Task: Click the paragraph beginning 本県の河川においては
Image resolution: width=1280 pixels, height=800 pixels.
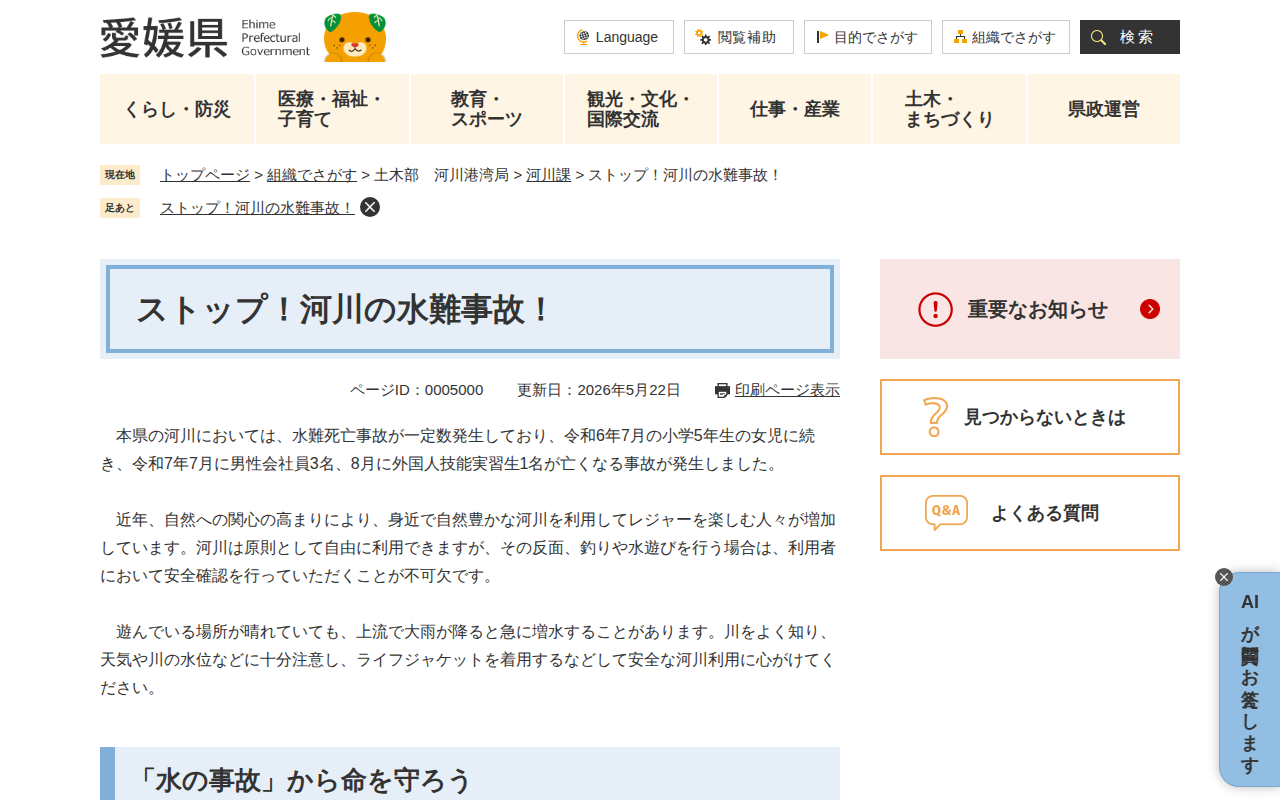Action: click(x=470, y=450)
